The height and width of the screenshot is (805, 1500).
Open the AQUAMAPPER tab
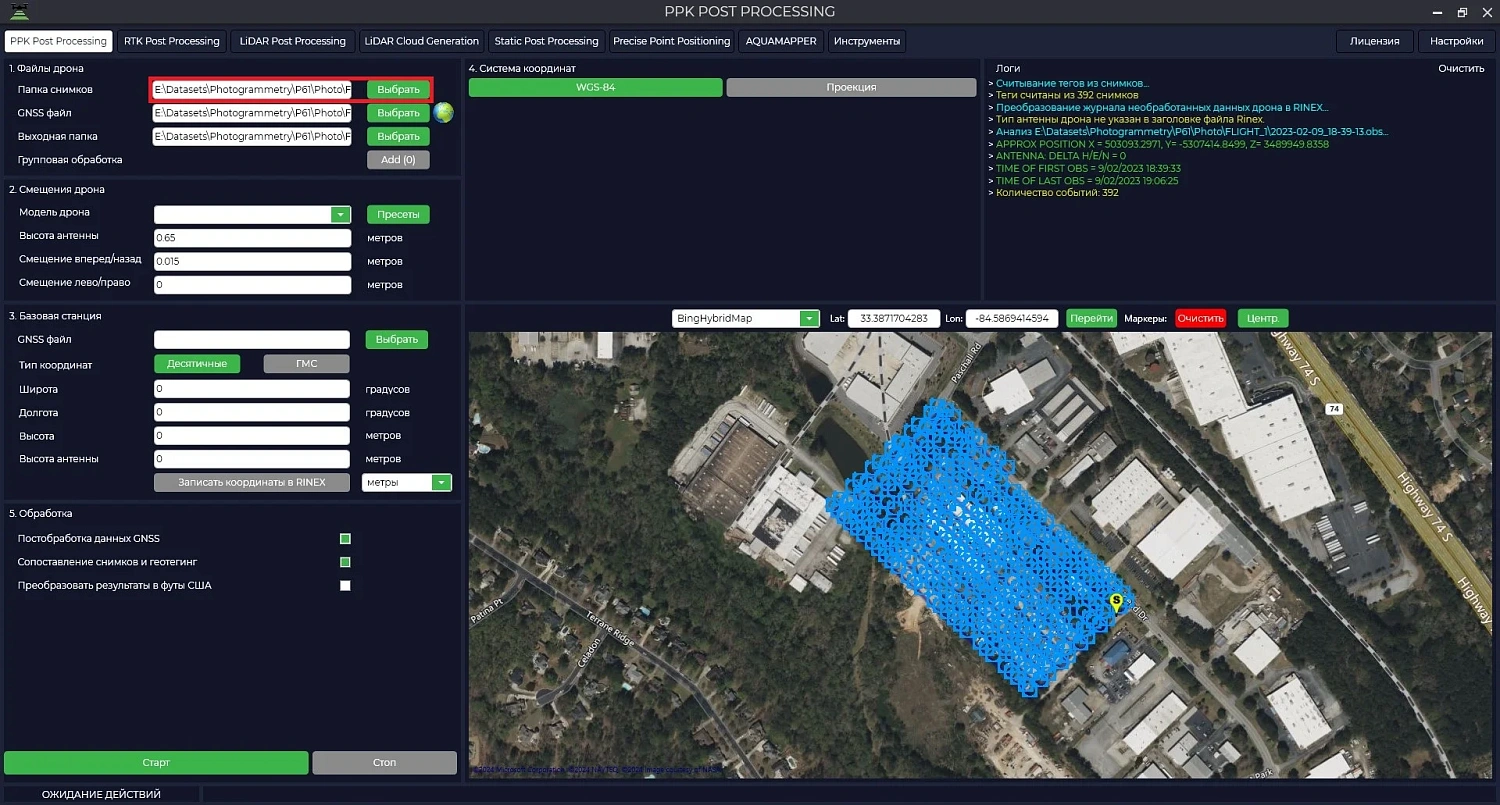click(781, 41)
